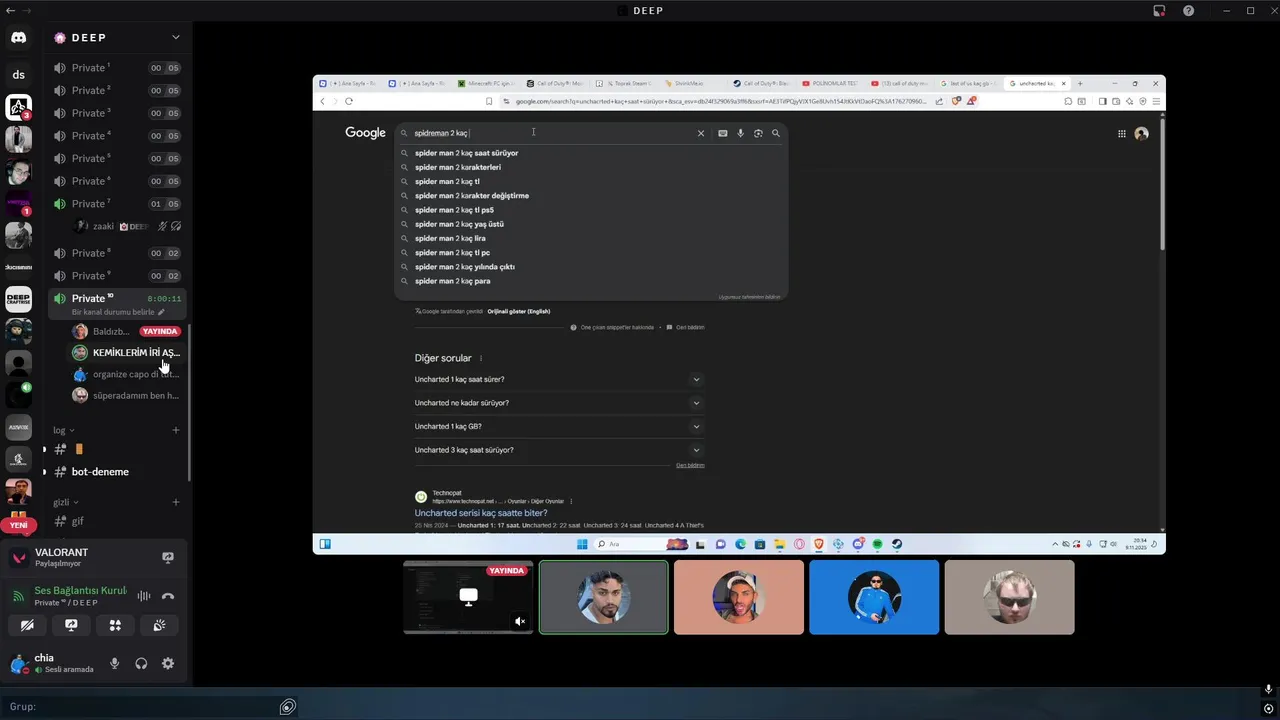Click Google Lens image search icon in stream
This screenshot has width=1280, height=720.
pyautogui.click(x=758, y=133)
